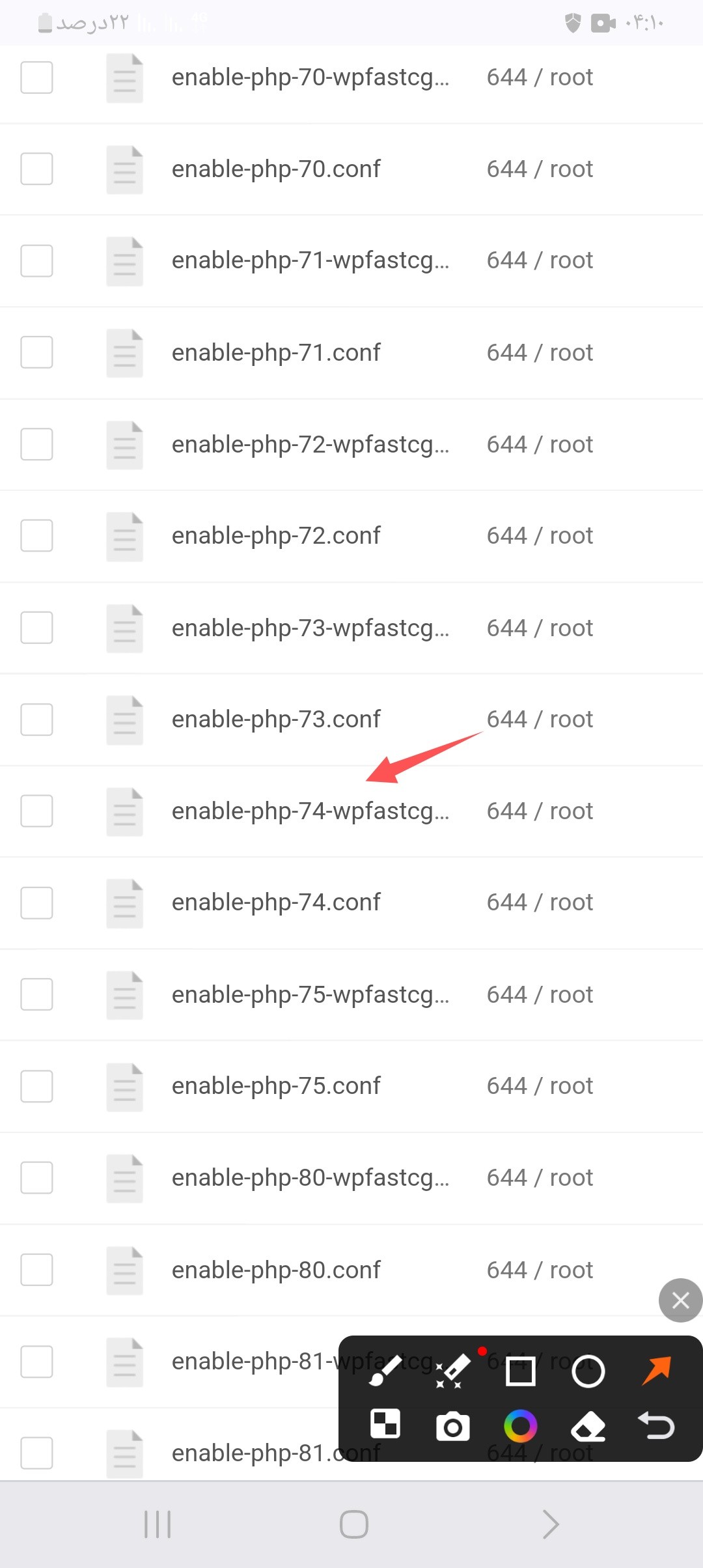Pick the rectangle shape tool
Image resolution: width=703 pixels, height=1568 pixels.
coord(521,1371)
